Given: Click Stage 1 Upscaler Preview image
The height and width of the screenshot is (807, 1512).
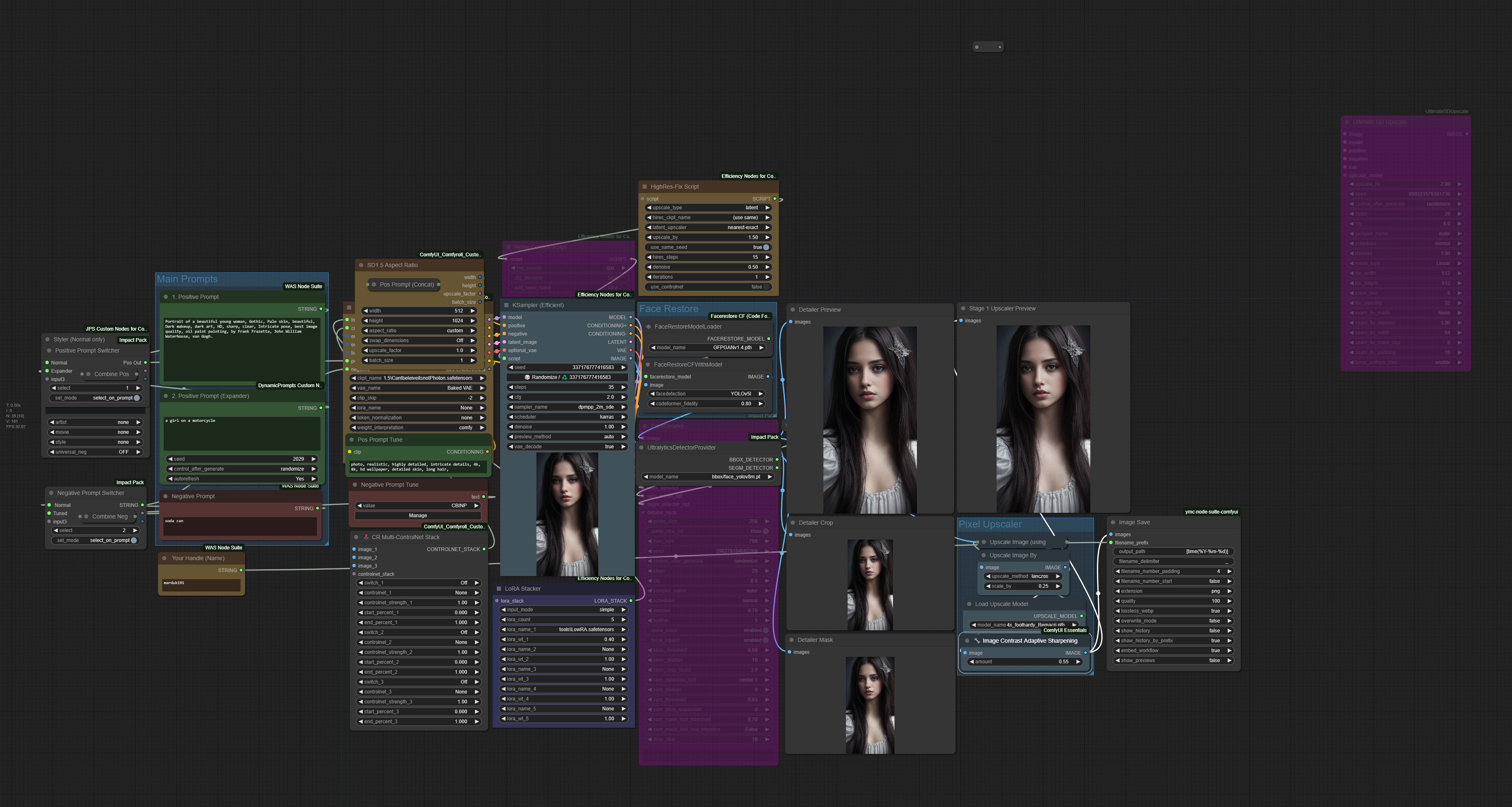Looking at the screenshot, I should pyautogui.click(x=1042, y=418).
